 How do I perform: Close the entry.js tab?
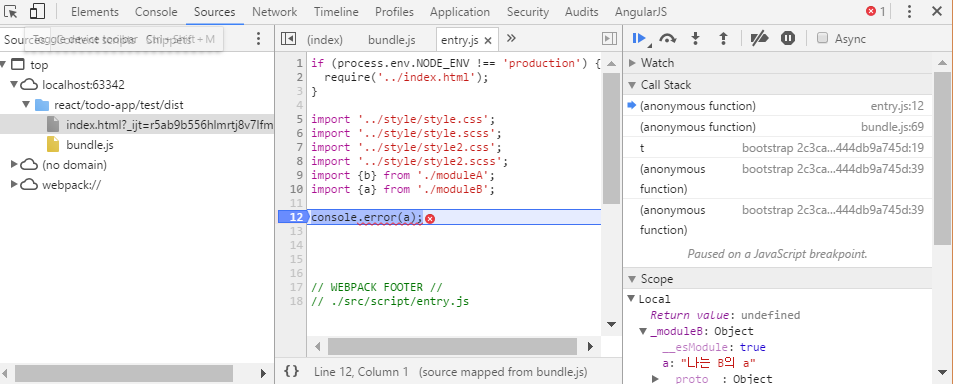[487, 41]
